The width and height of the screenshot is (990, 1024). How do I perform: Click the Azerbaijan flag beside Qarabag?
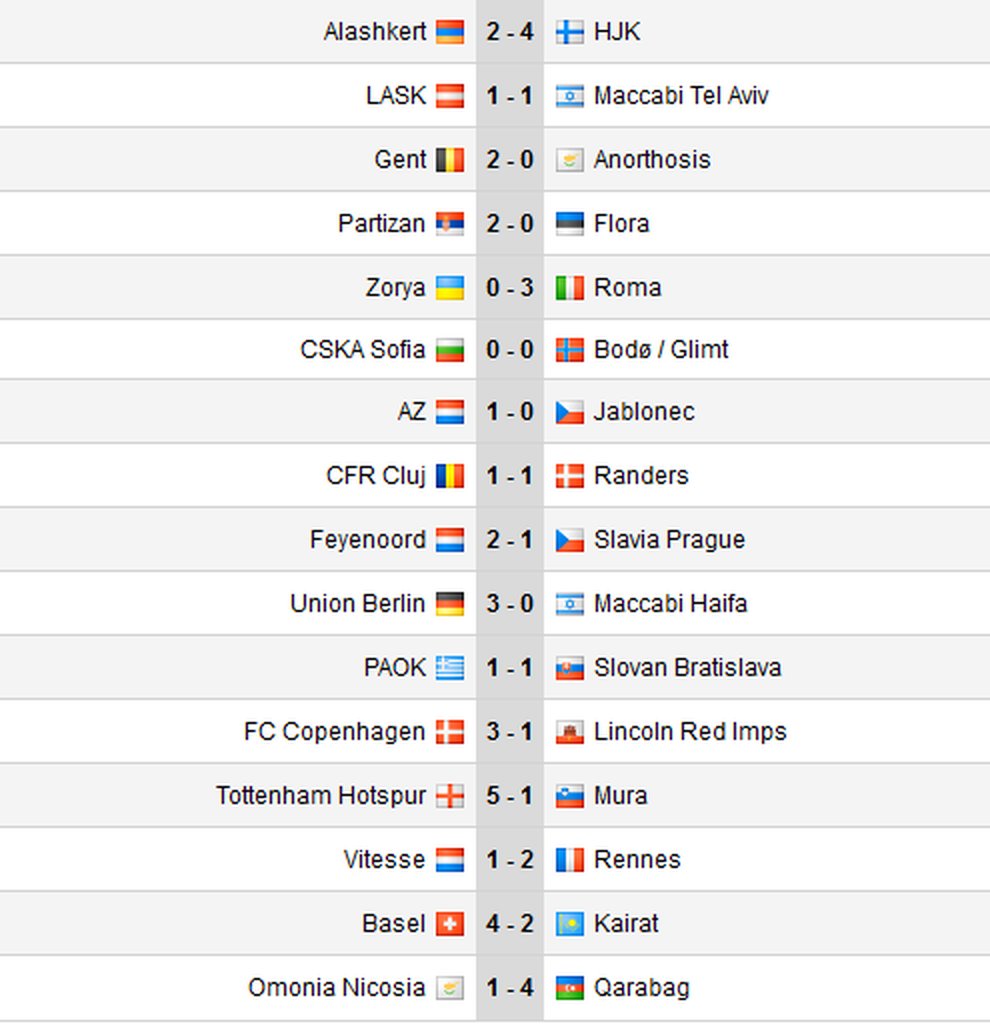tap(569, 988)
